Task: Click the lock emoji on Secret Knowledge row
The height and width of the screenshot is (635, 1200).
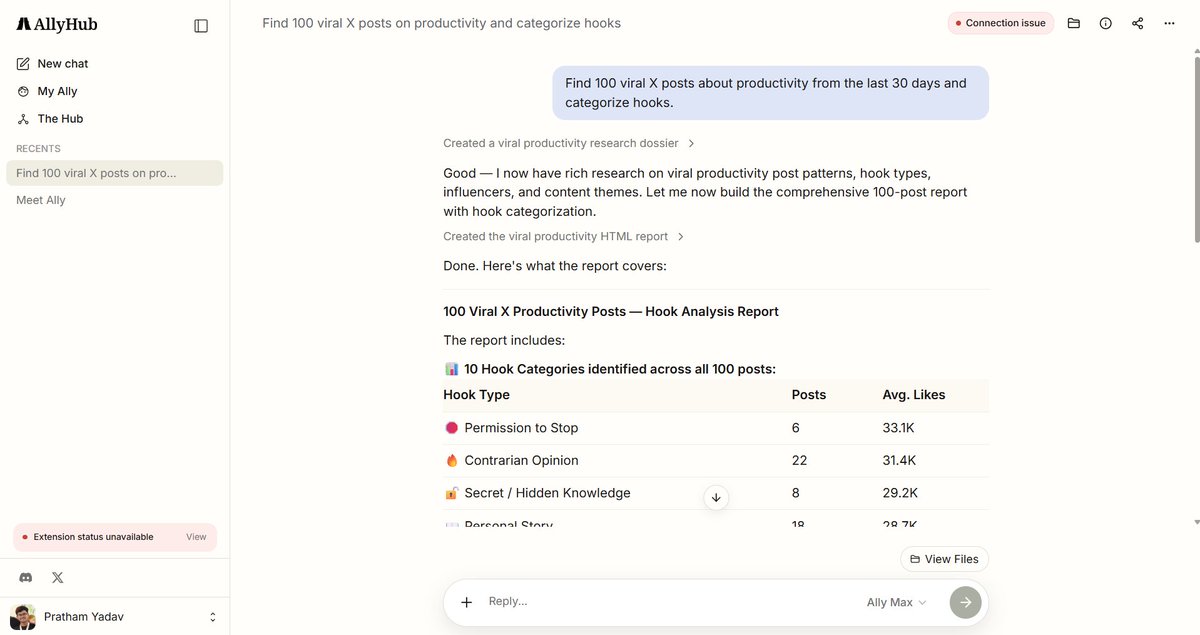Action: 452,493
